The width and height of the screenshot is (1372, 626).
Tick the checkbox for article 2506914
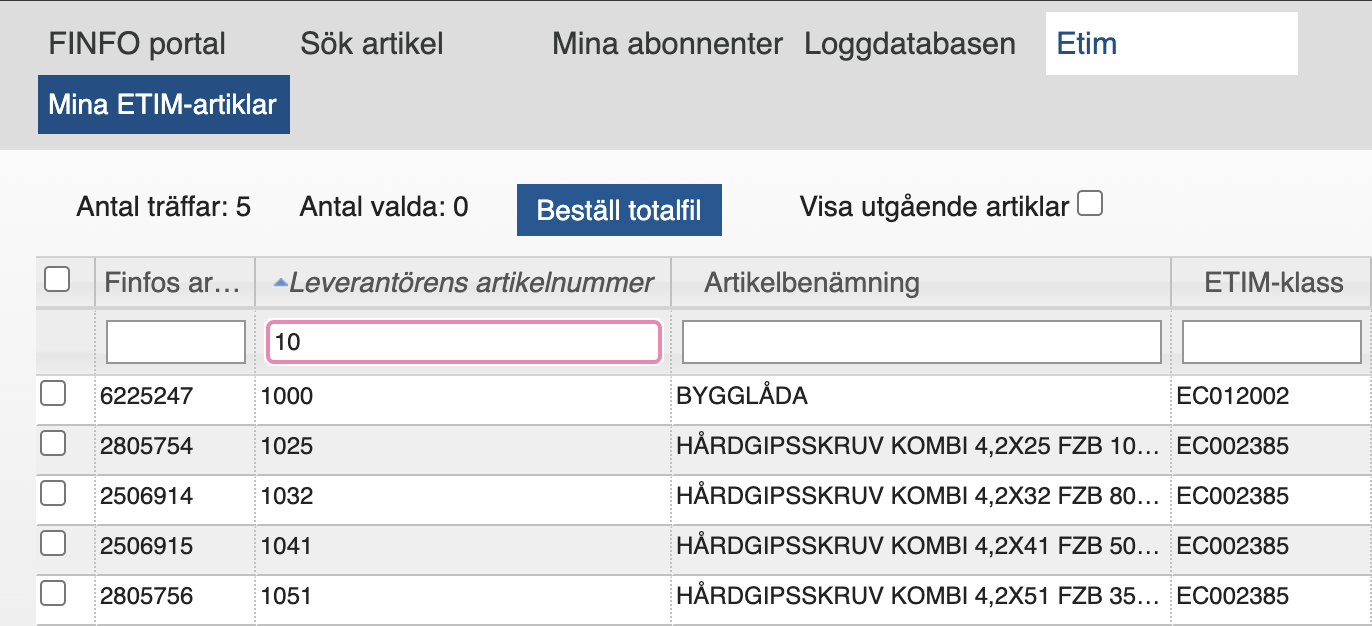pos(53,493)
